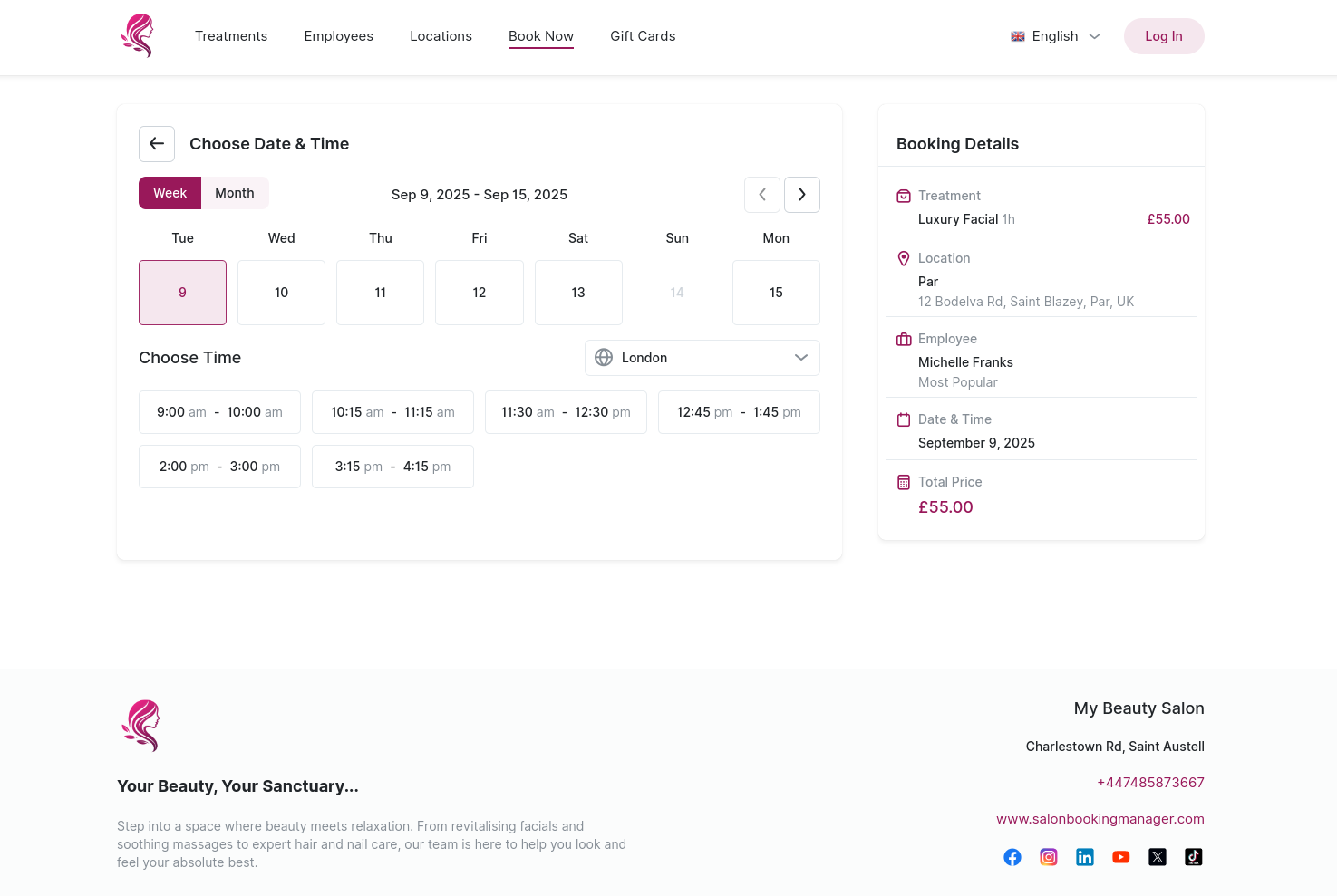Image resolution: width=1337 pixels, height=896 pixels.
Task: Click the Michelle Franks employee name
Action: 965,362
